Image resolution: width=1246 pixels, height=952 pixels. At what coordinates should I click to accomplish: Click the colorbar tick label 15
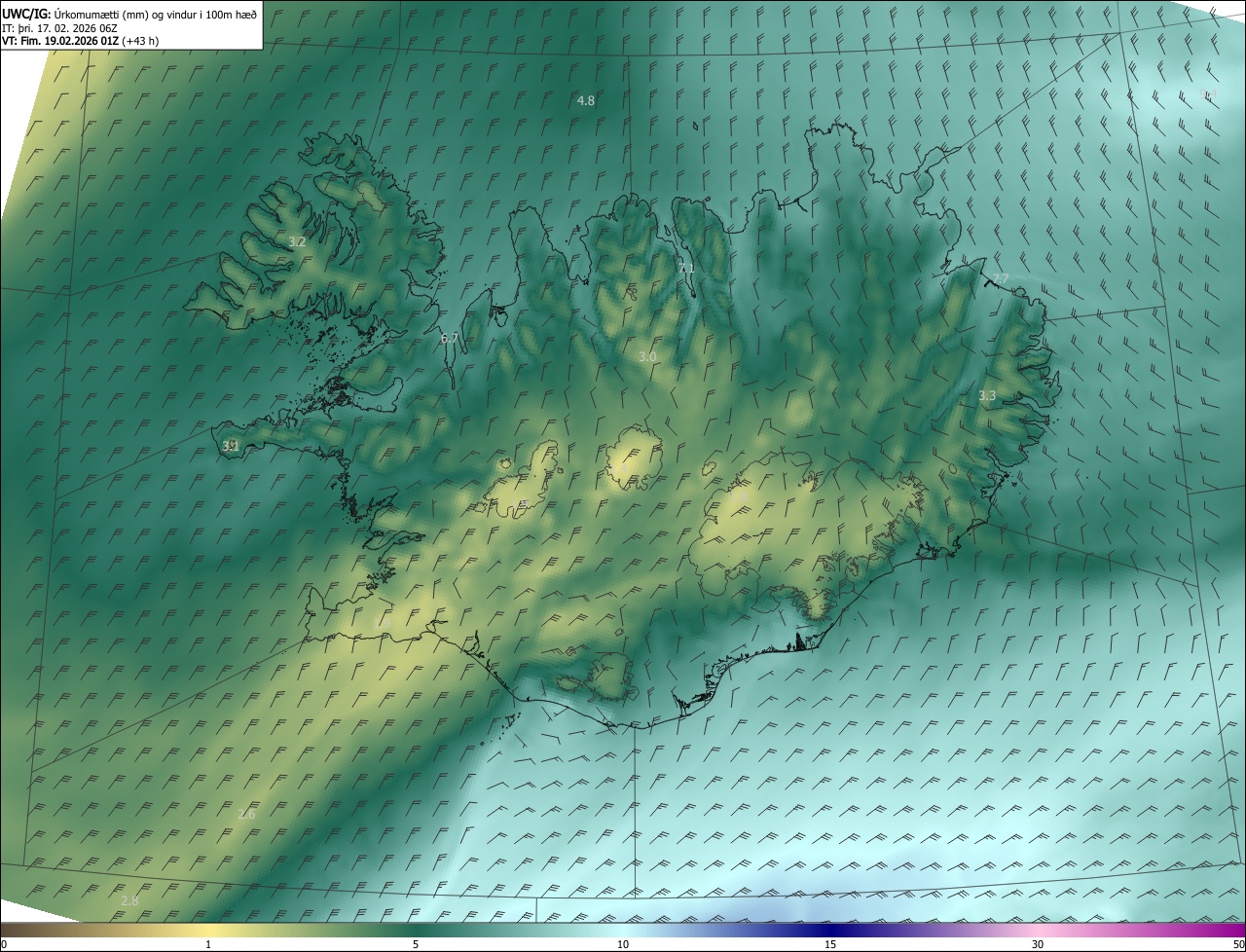830,945
